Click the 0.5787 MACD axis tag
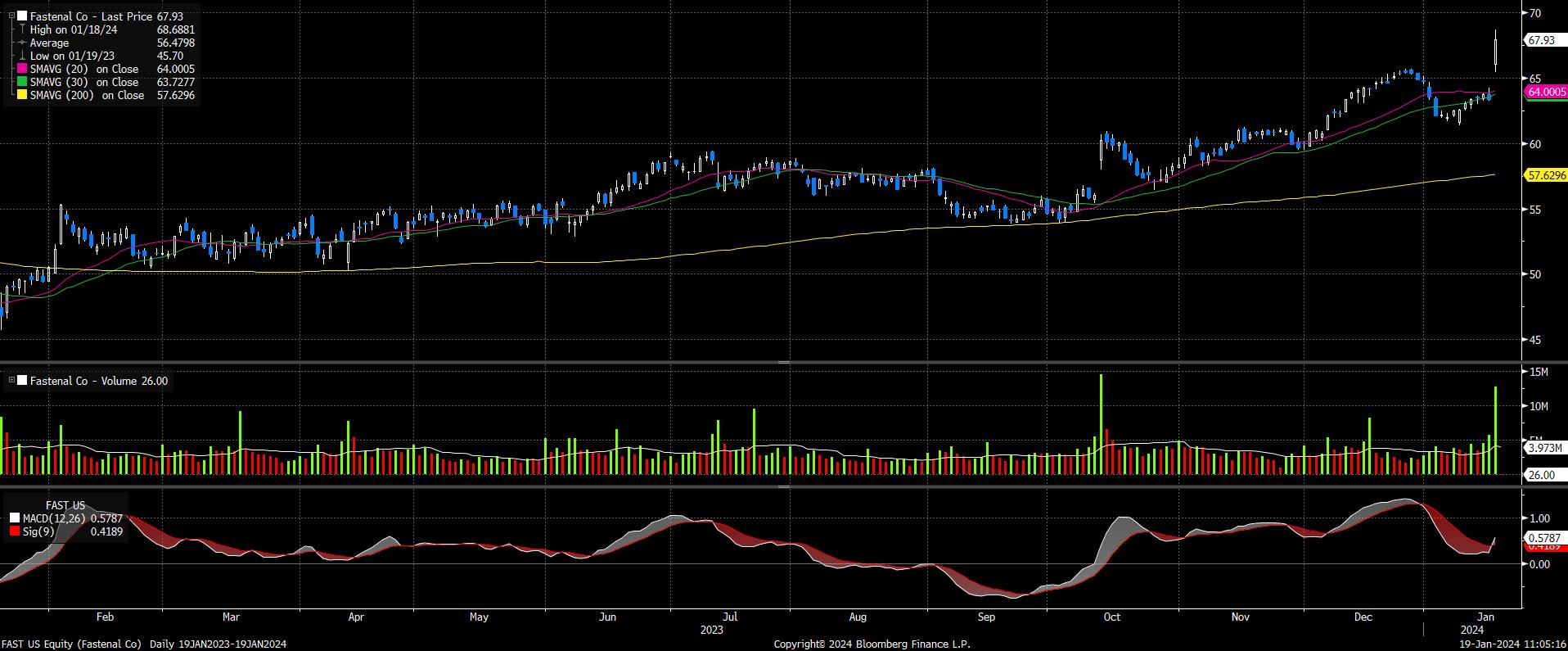1568x651 pixels. click(1544, 538)
